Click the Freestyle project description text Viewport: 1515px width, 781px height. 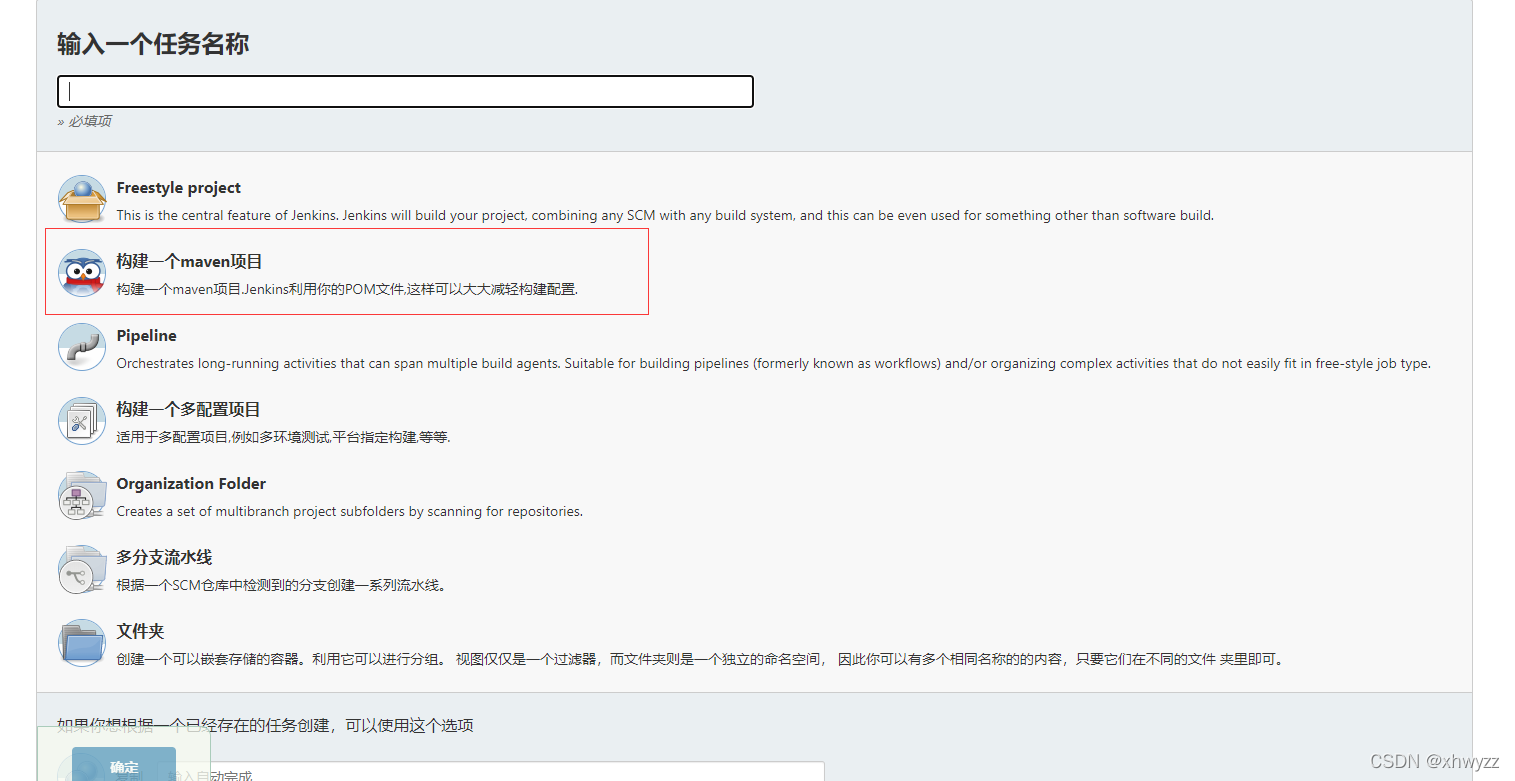665,215
